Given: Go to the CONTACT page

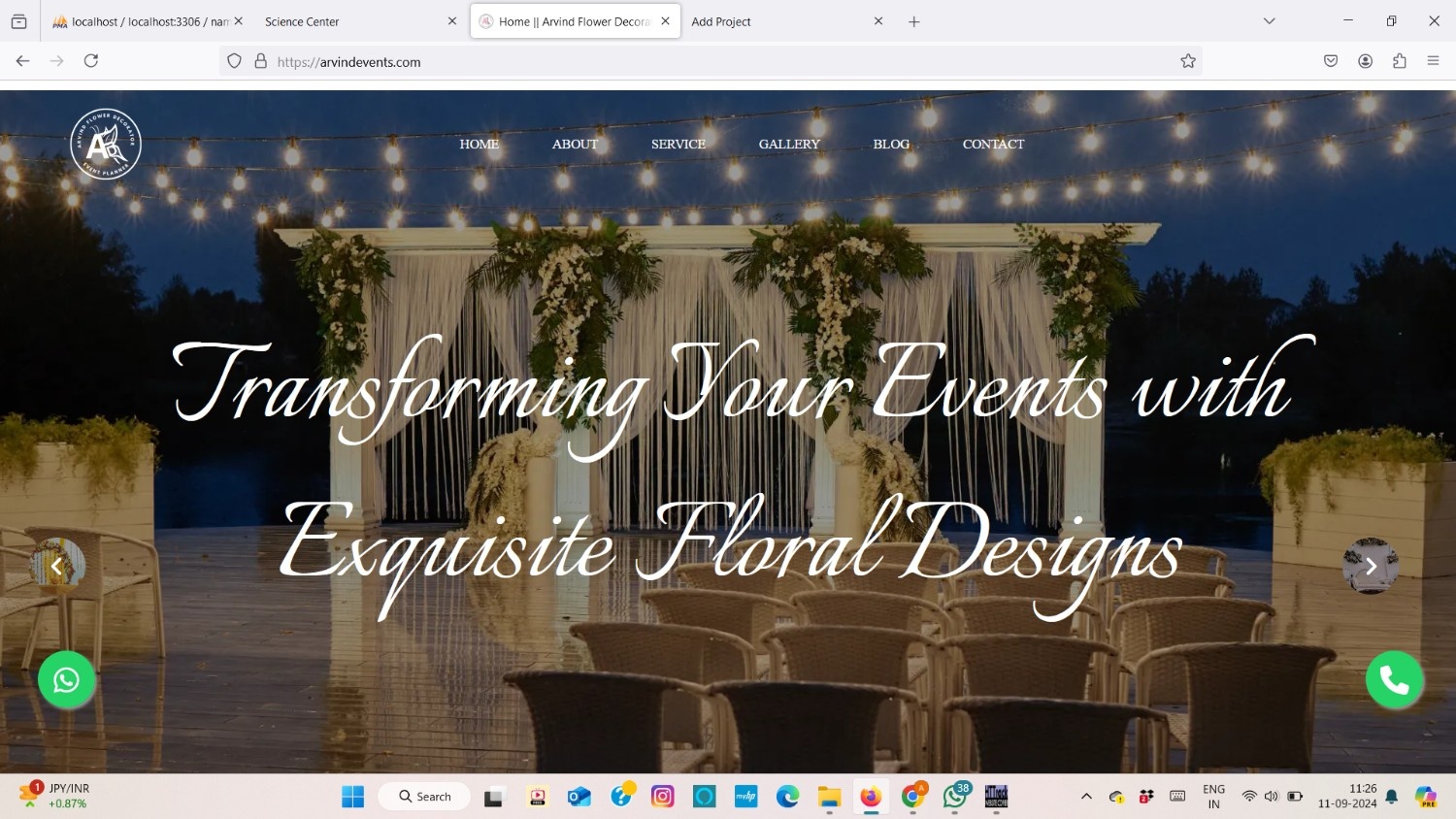Looking at the screenshot, I should tap(993, 145).
